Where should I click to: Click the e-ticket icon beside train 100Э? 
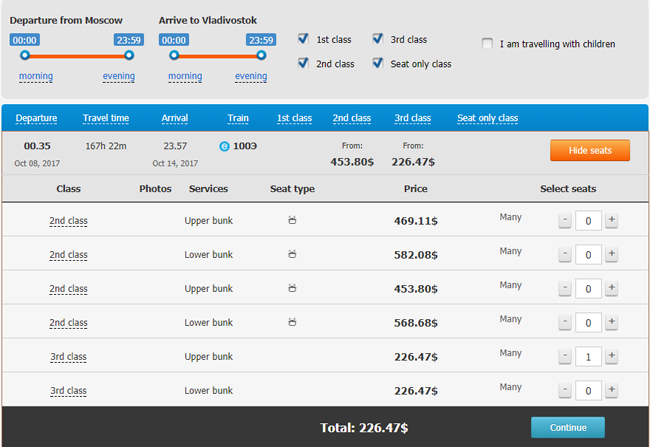pos(225,146)
